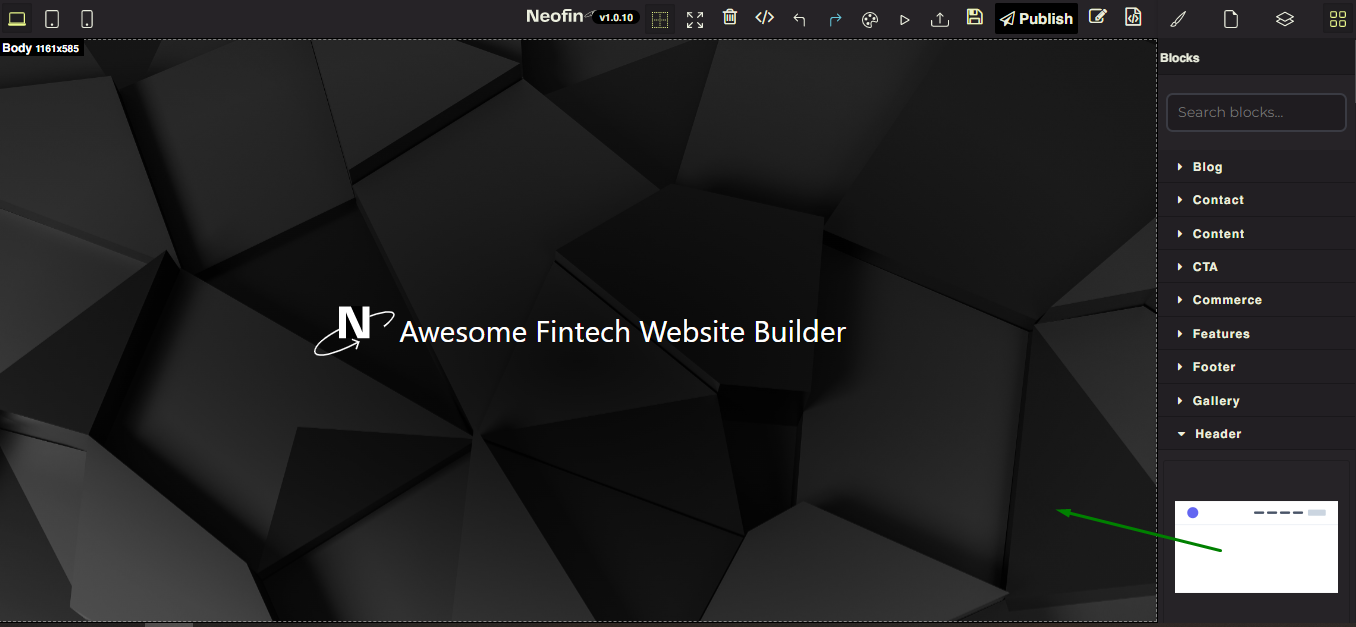
Task: Open the code viewer
Action: [x=765, y=18]
